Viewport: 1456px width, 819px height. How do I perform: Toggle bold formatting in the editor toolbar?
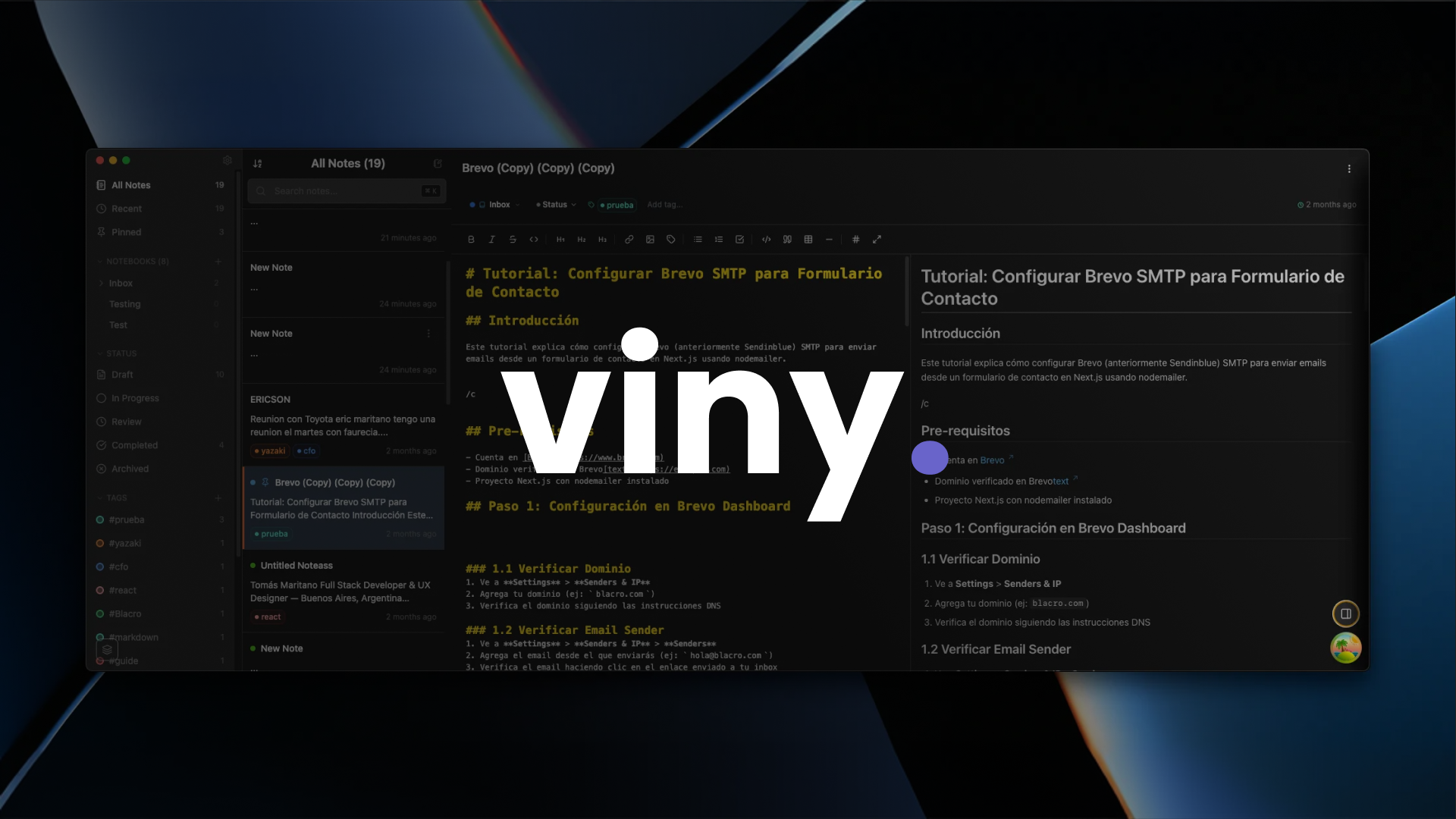(x=470, y=239)
